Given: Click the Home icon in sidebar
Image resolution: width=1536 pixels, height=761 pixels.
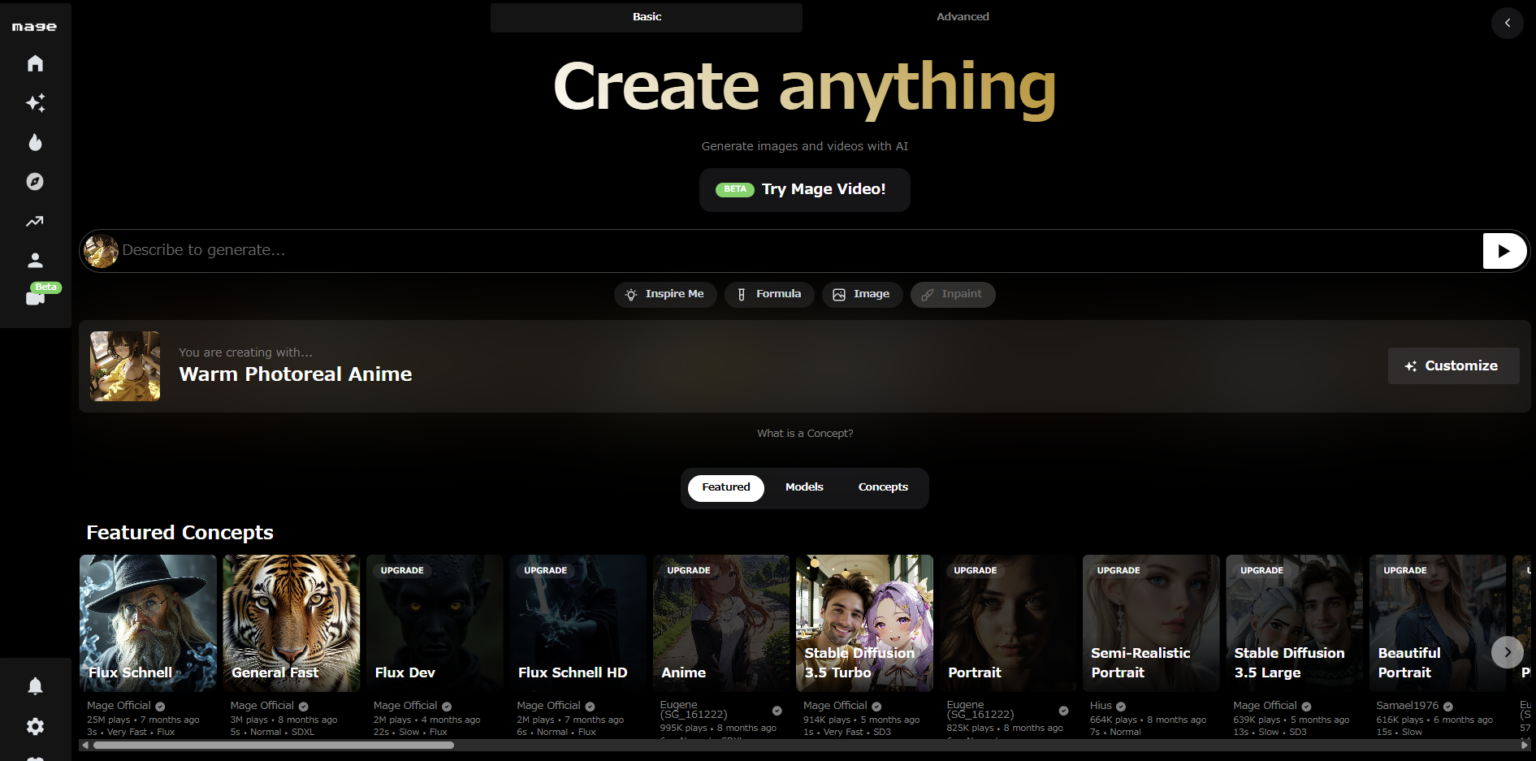Looking at the screenshot, I should click(35, 64).
